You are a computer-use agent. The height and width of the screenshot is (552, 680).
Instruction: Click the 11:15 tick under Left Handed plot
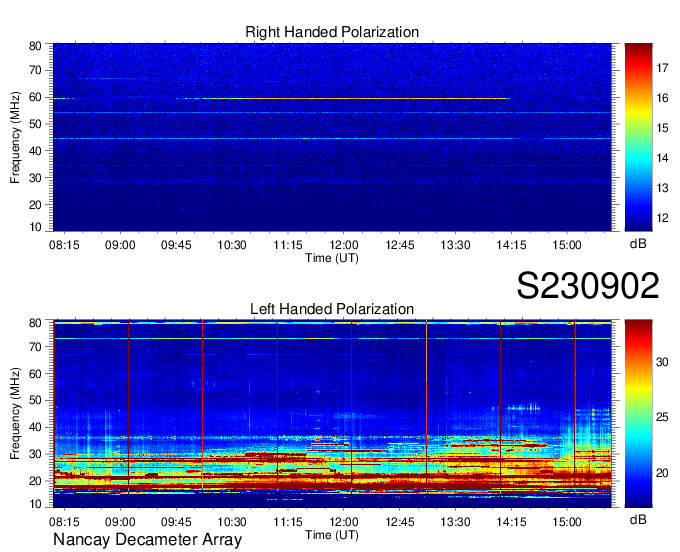click(288, 522)
